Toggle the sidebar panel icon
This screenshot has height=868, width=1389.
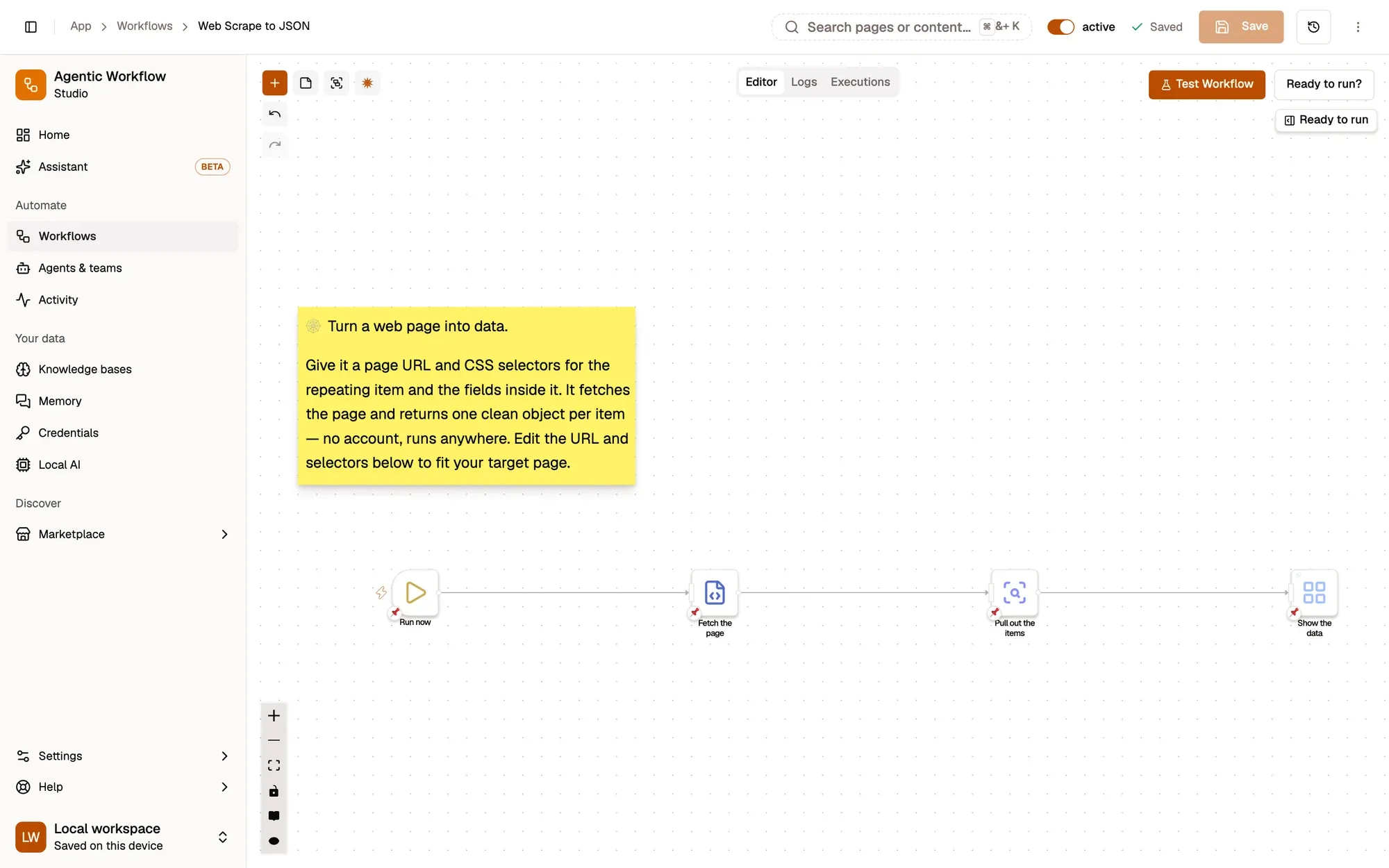(31, 26)
